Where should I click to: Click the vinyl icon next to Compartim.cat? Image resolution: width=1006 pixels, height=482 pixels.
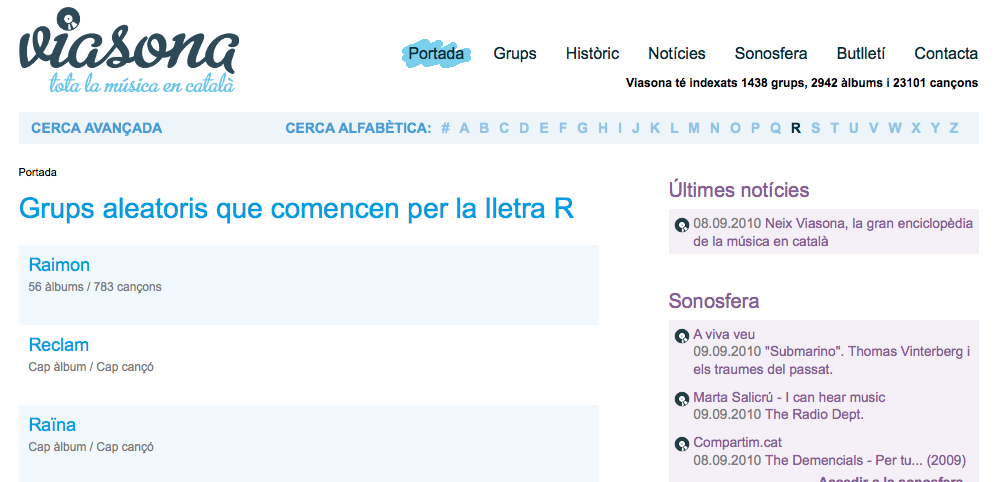point(681,444)
